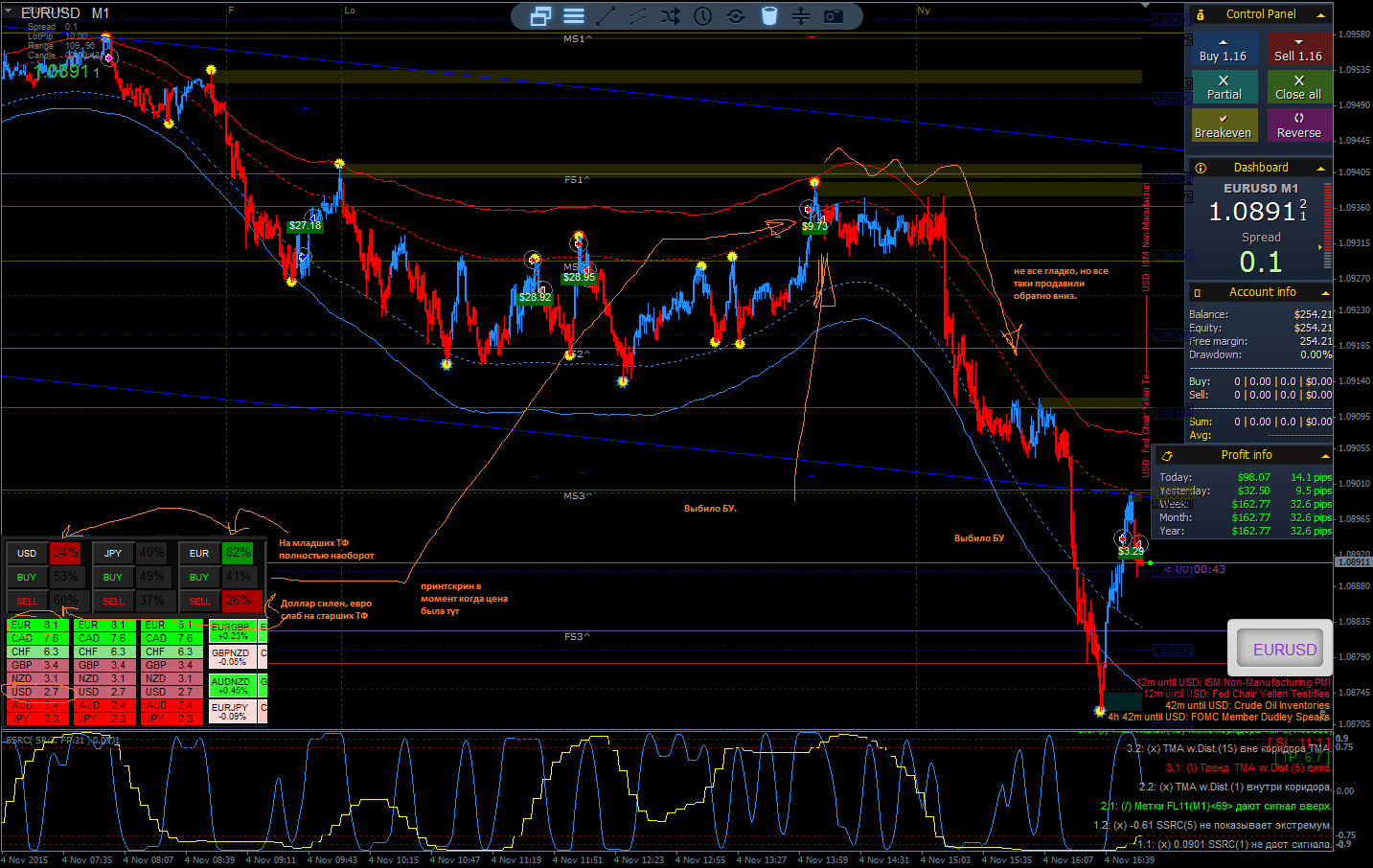Click the green 82% EUR strength cell

(x=238, y=553)
